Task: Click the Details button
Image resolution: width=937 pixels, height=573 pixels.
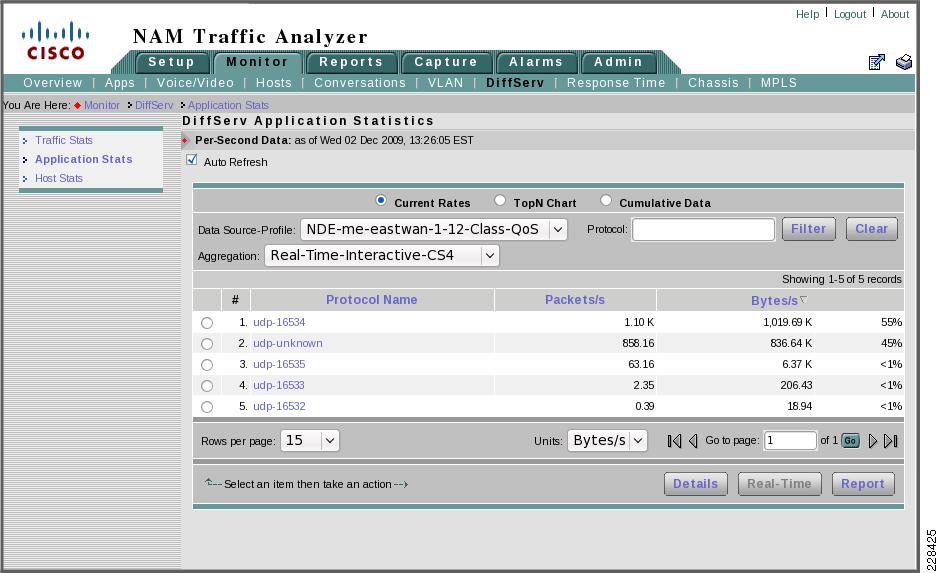Action: pyautogui.click(x=696, y=484)
